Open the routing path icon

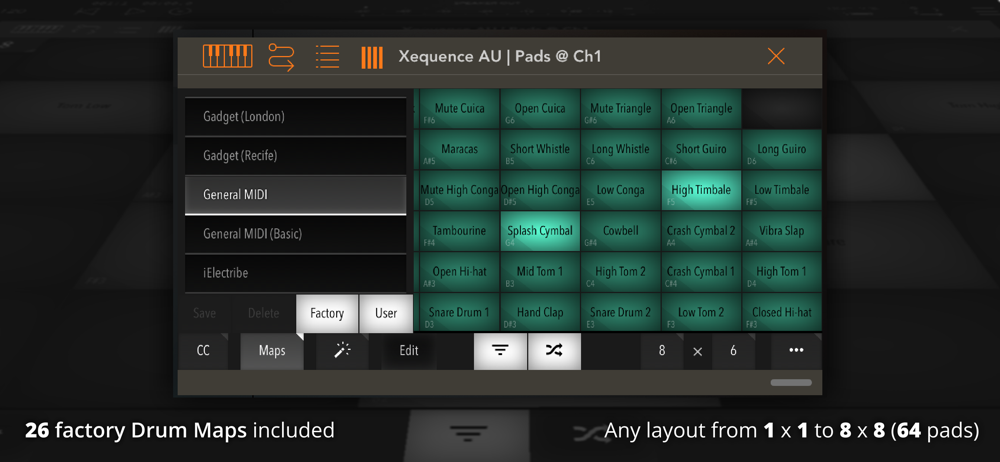point(281,57)
